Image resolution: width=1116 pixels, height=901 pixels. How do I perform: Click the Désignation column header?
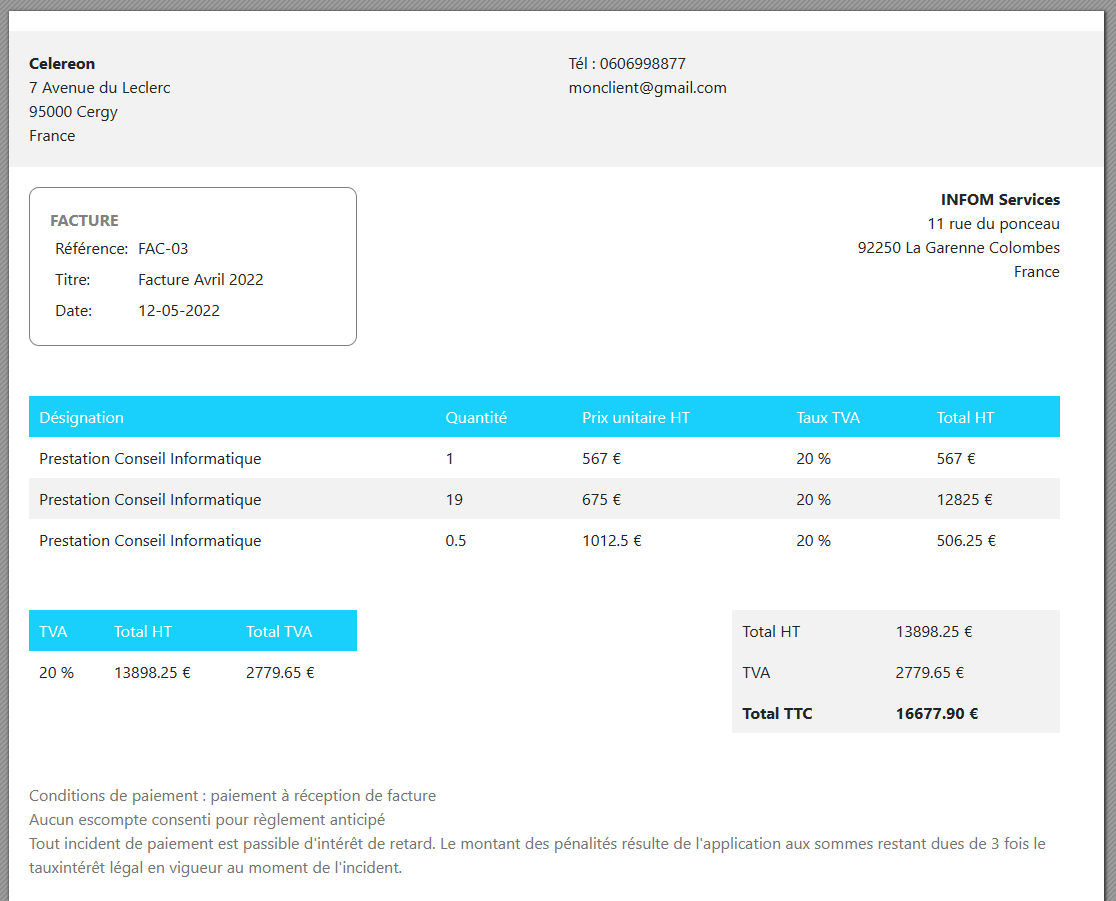[x=82, y=418]
